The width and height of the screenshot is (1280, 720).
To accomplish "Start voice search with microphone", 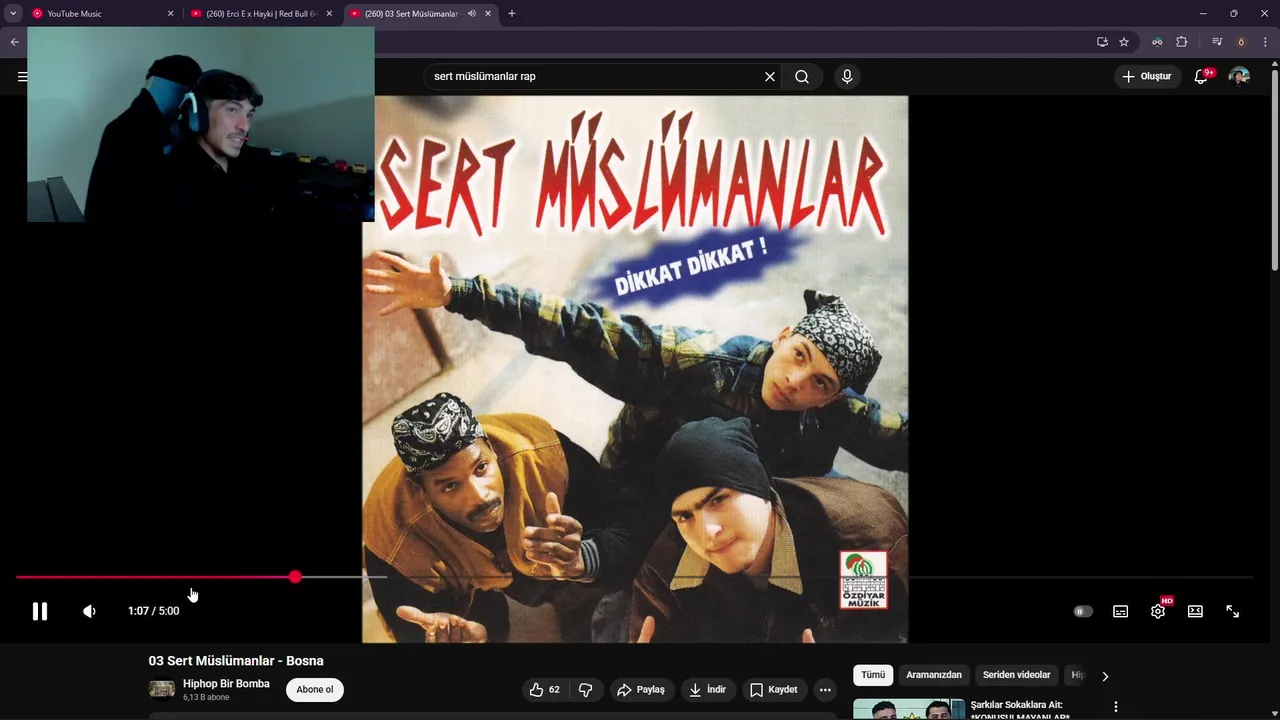I will click(x=847, y=76).
